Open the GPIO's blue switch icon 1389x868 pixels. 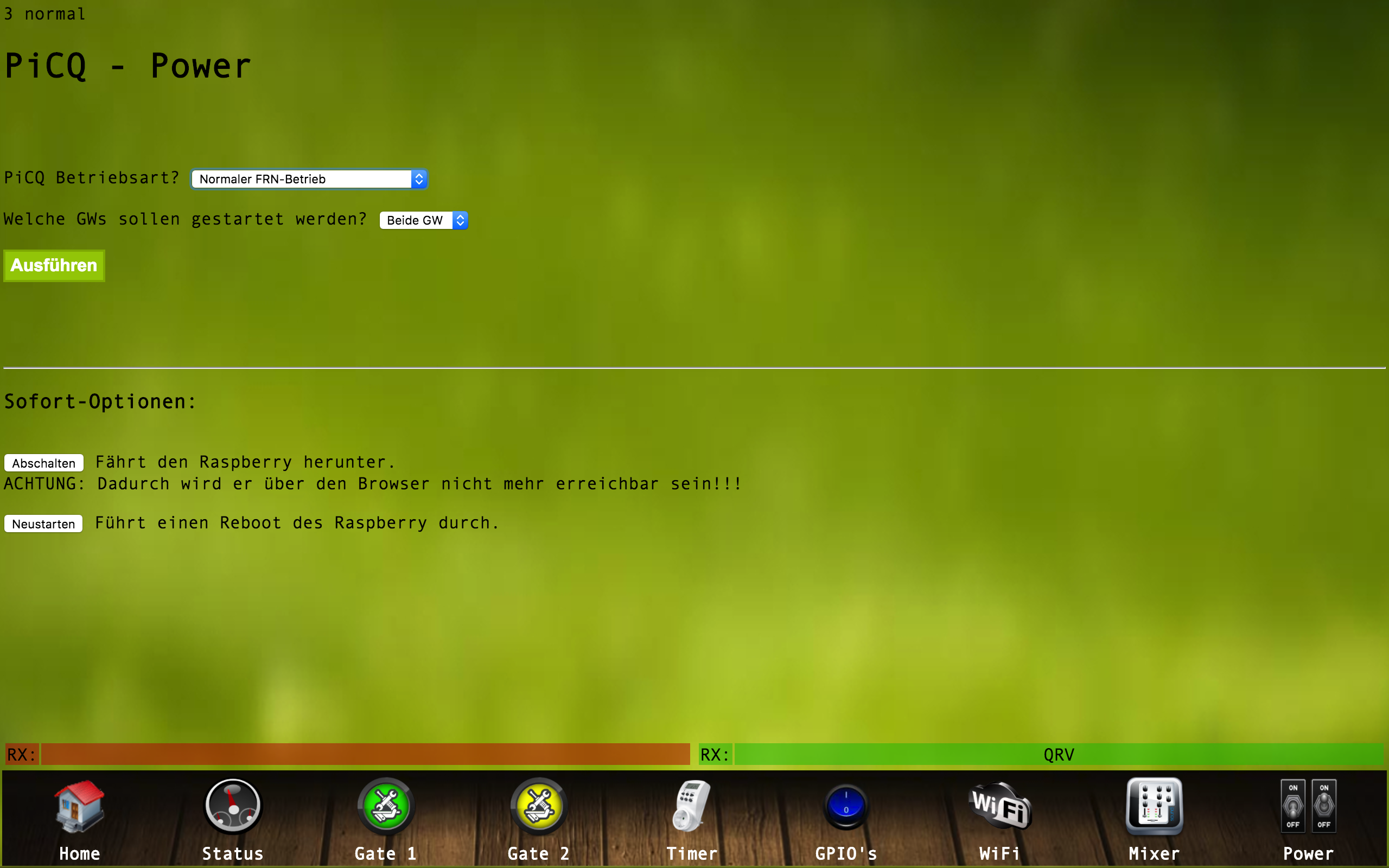coord(846,807)
